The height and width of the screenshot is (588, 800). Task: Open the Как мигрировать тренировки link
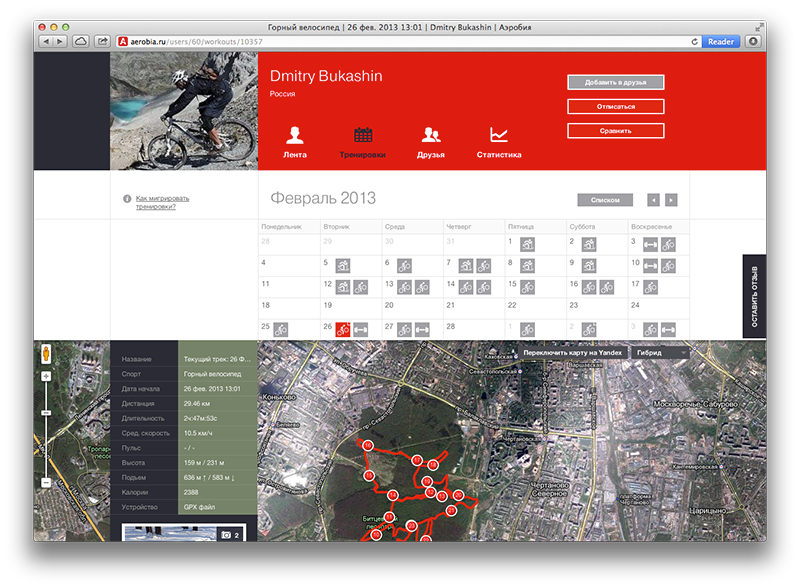[162, 202]
